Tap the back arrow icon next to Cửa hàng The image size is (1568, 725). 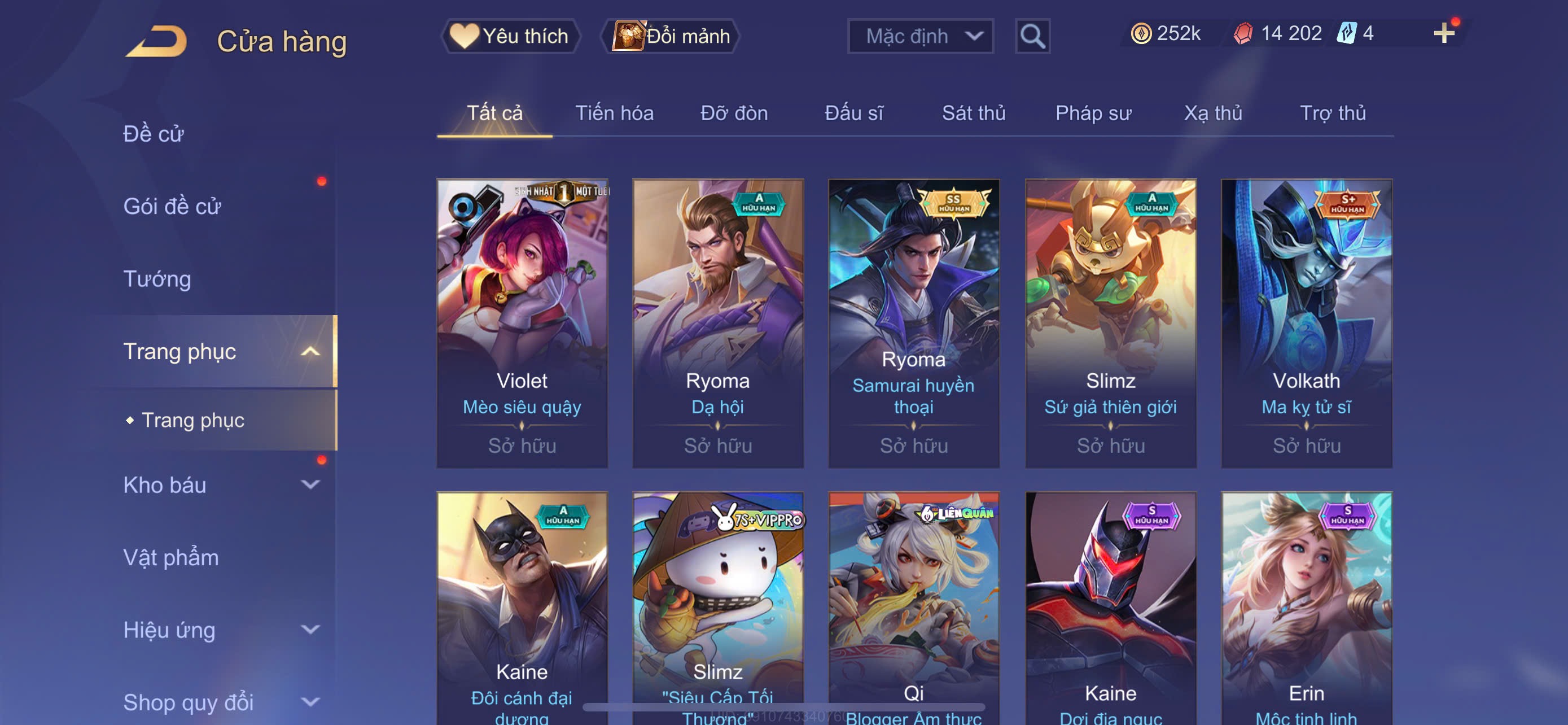(156, 41)
